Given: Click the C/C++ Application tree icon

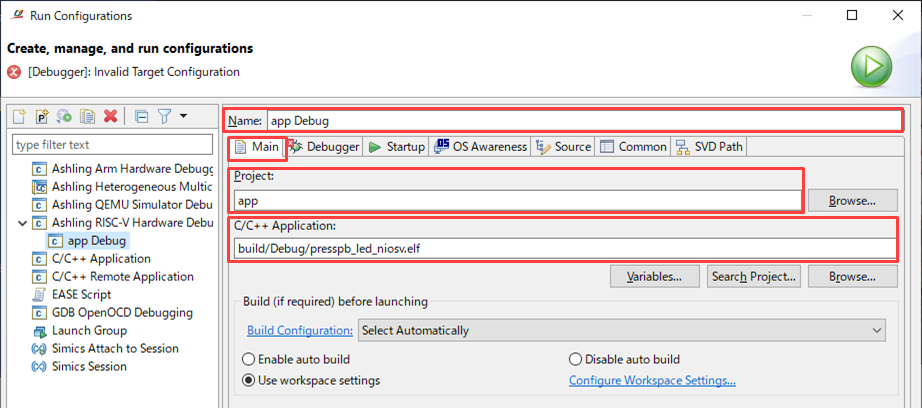Looking at the screenshot, I should (39, 259).
